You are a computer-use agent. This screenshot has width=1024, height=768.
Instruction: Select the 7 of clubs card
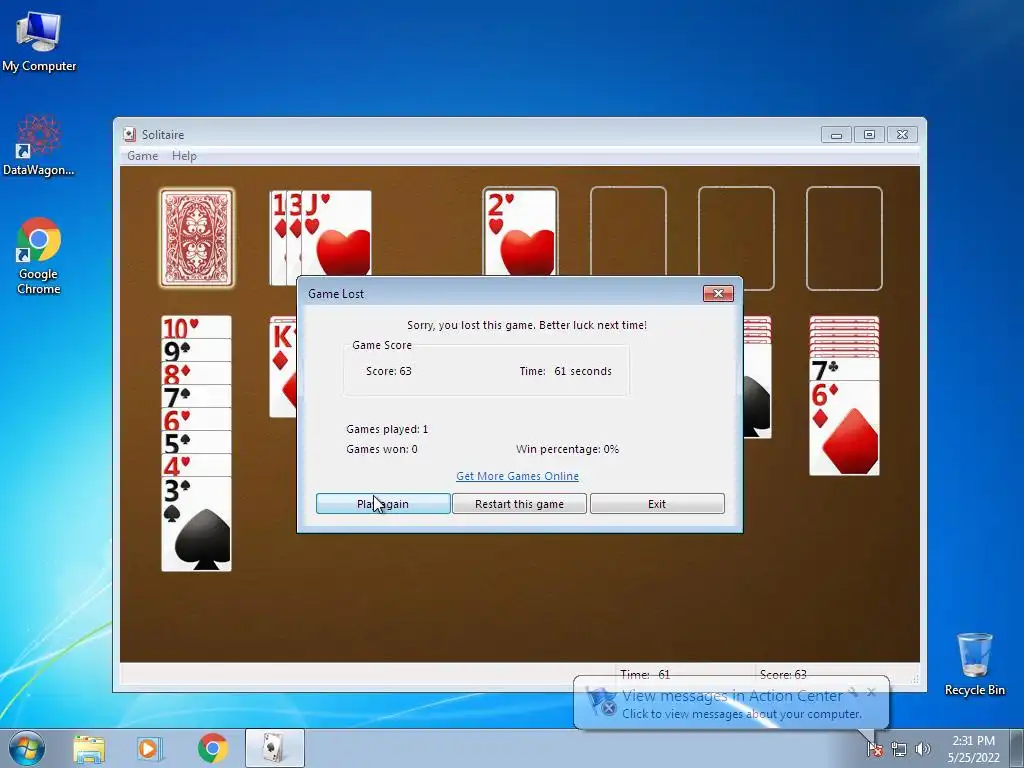click(844, 369)
